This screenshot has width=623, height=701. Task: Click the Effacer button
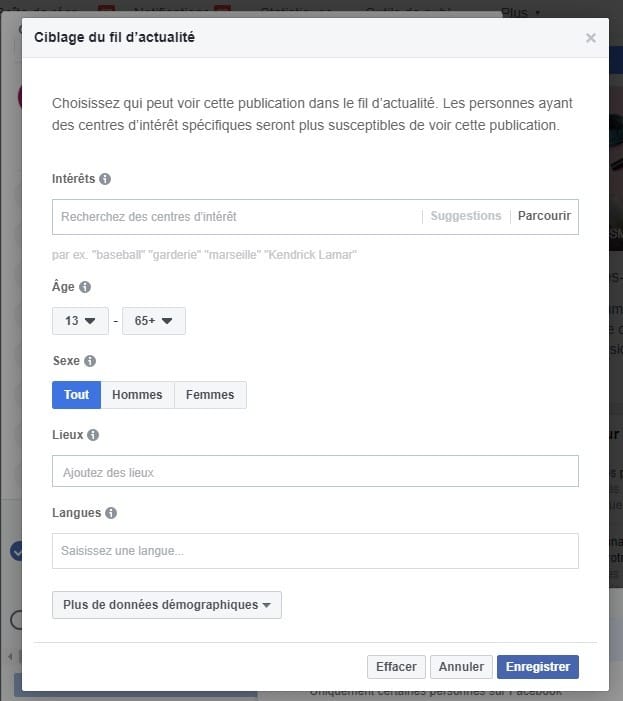click(x=397, y=667)
